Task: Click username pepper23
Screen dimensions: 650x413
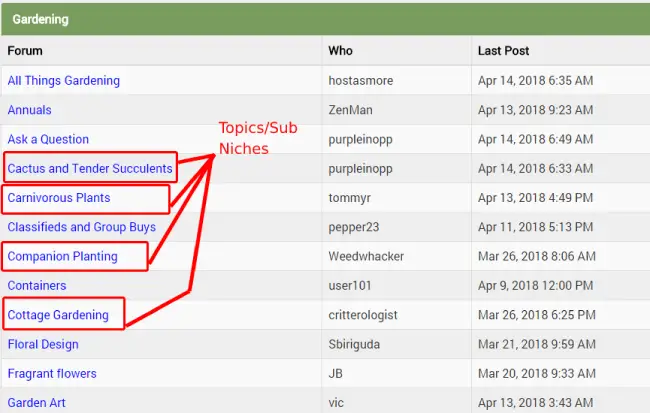Action: [x=354, y=228]
